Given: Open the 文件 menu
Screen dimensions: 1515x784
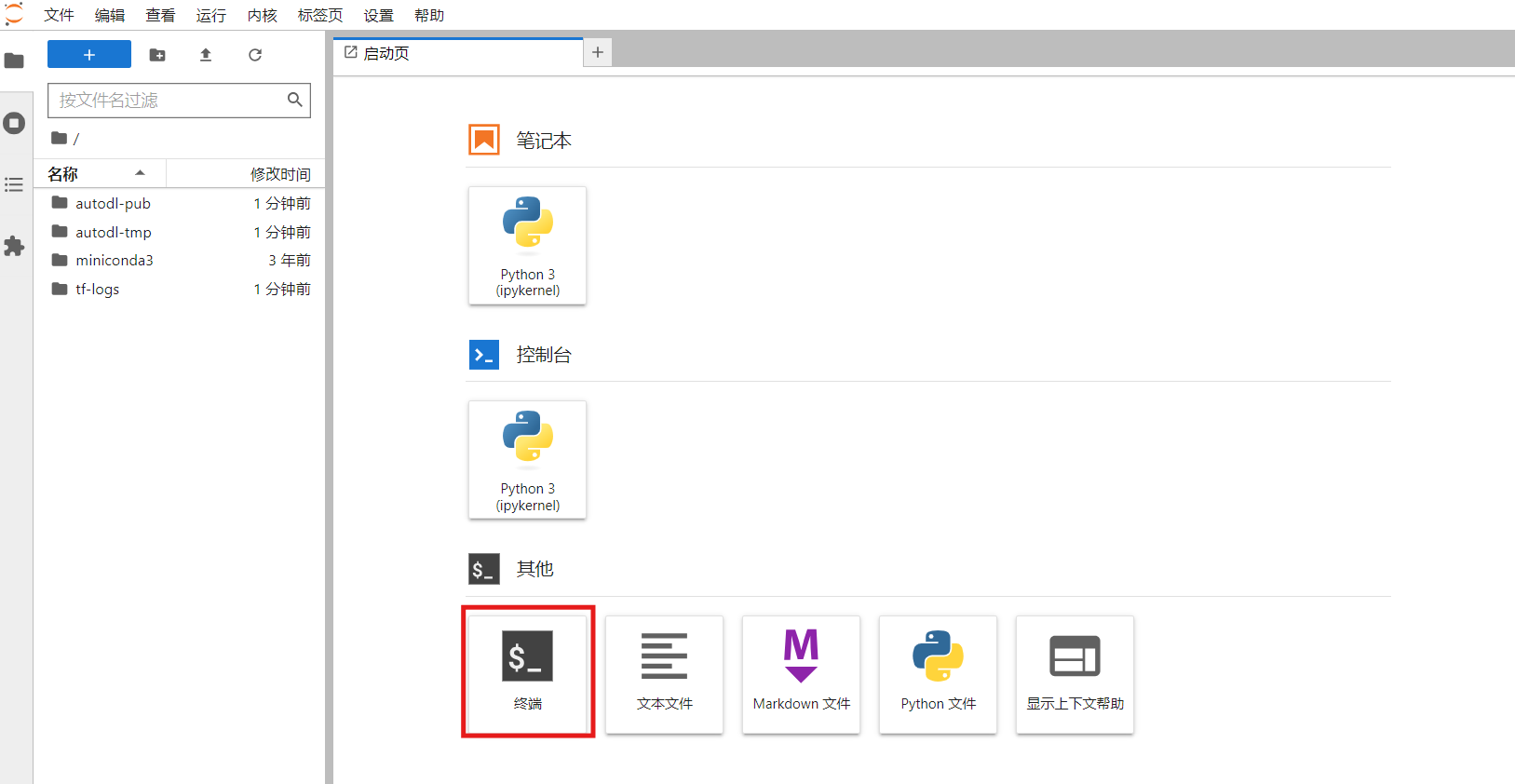Looking at the screenshot, I should [x=59, y=15].
